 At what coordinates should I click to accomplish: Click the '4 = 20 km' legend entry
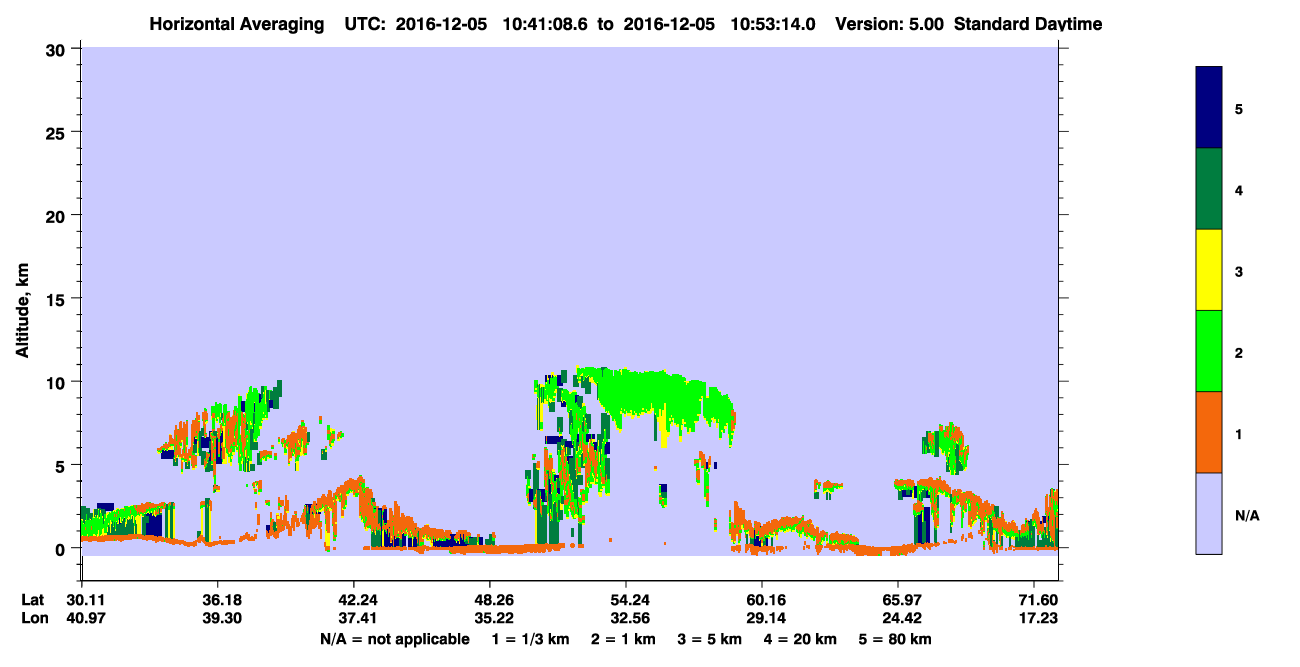tap(798, 639)
